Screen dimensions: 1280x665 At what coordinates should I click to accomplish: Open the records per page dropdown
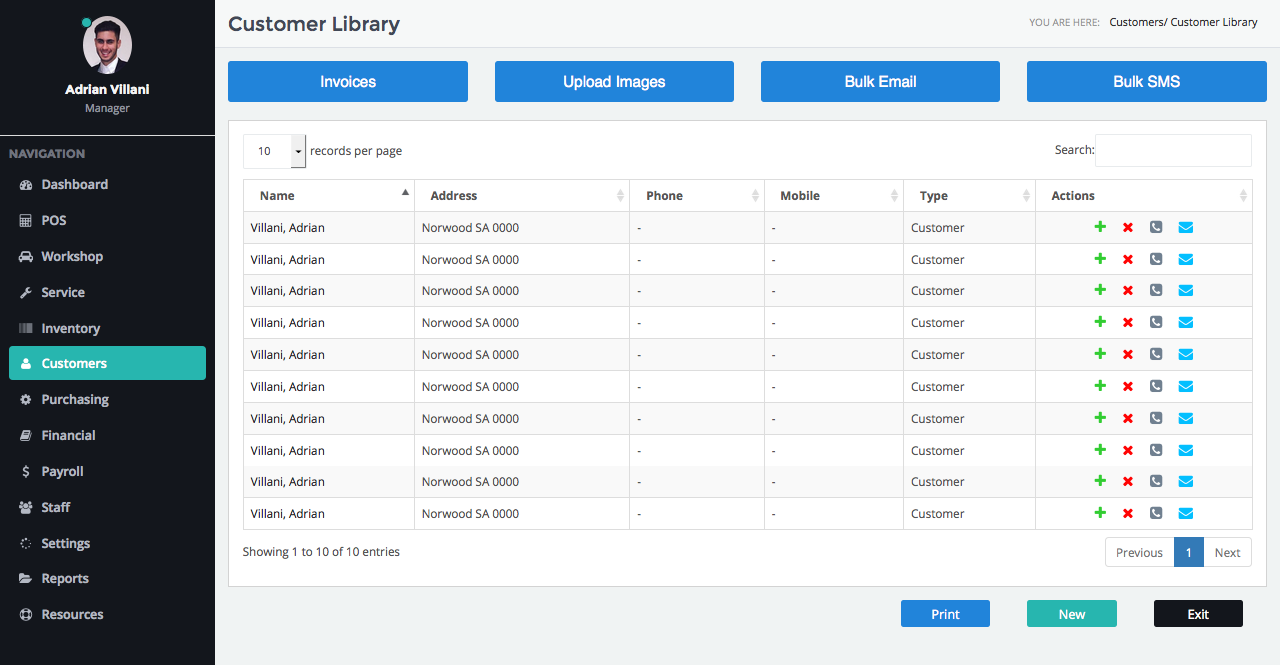point(275,151)
